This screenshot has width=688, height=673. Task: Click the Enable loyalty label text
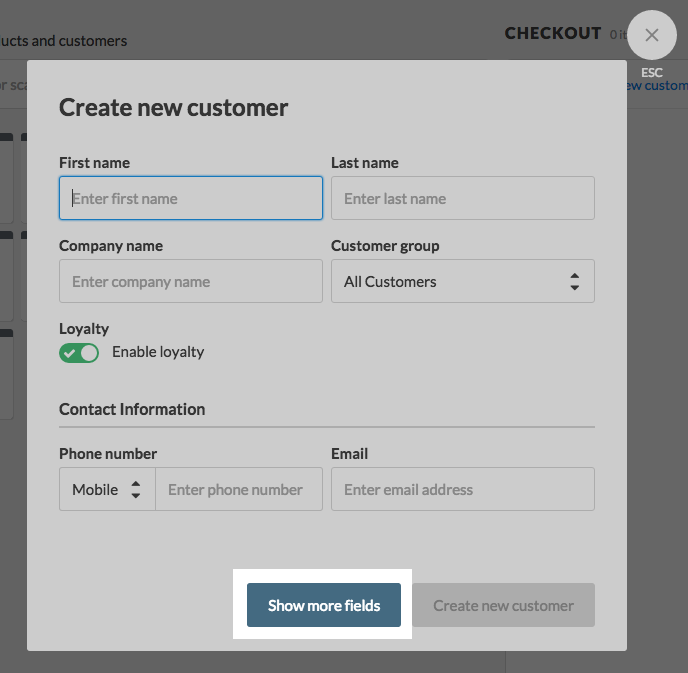(x=158, y=352)
